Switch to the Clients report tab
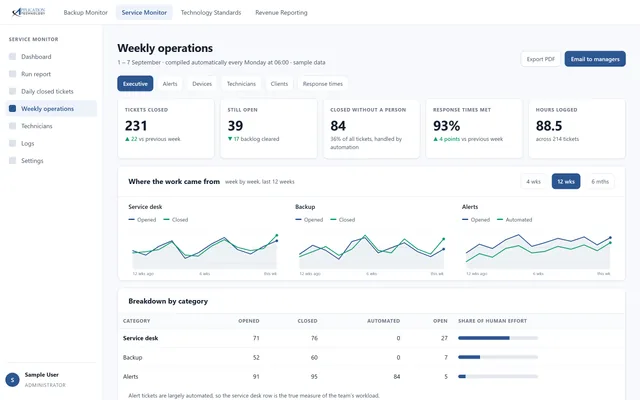This screenshot has height=400, width=640. [279, 84]
